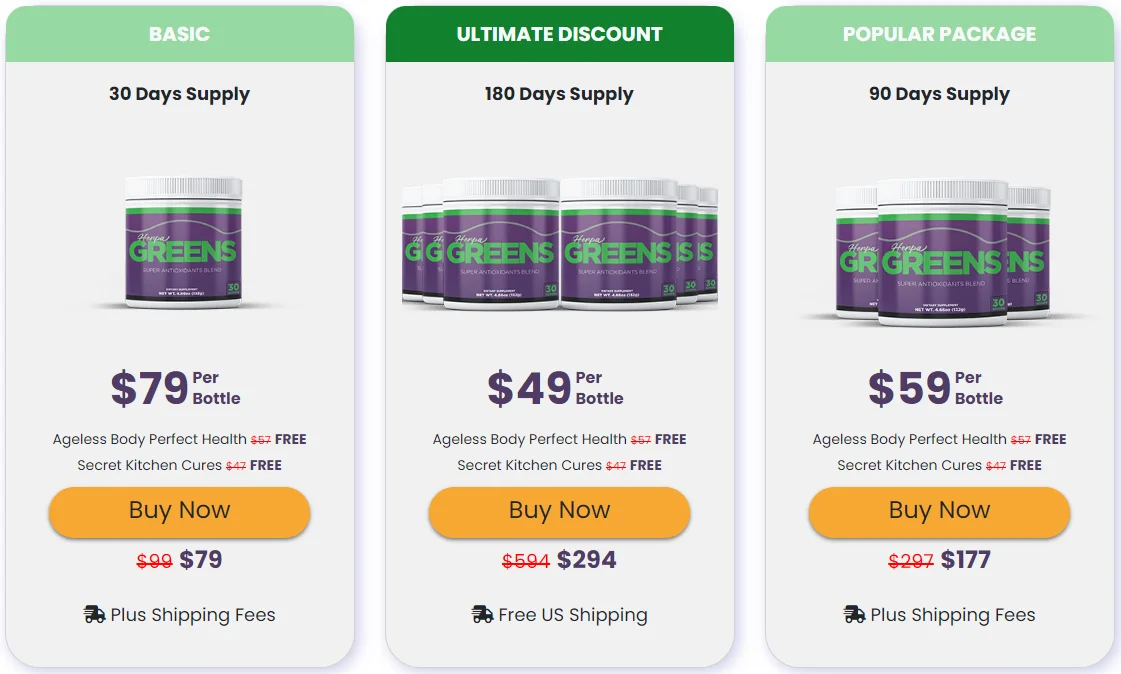Select the six-bottle HerpaGreens image

[x=560, y=245]
